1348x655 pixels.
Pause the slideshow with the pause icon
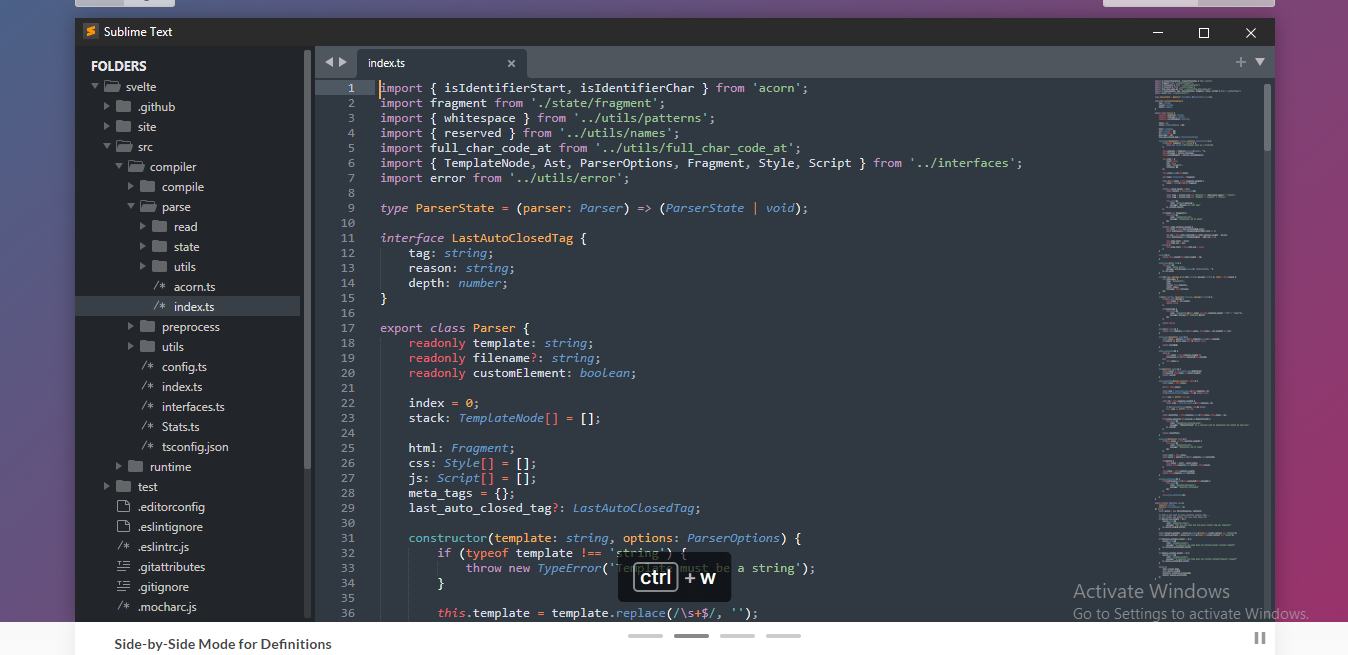pos(1260,638)
